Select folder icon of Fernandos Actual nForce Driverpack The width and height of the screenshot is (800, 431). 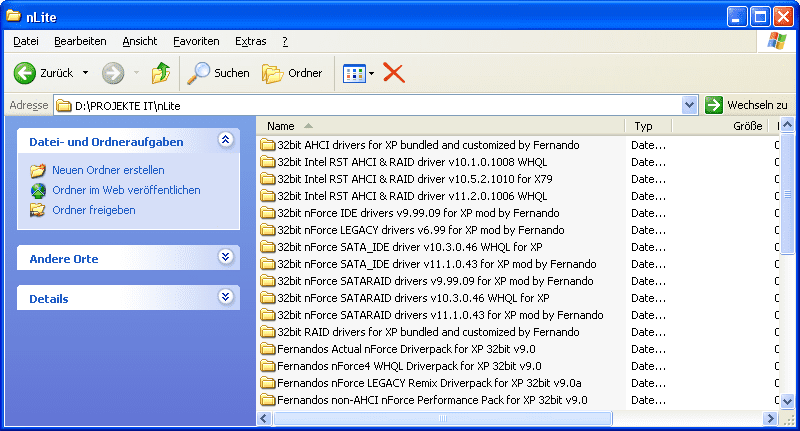(267, 349)
